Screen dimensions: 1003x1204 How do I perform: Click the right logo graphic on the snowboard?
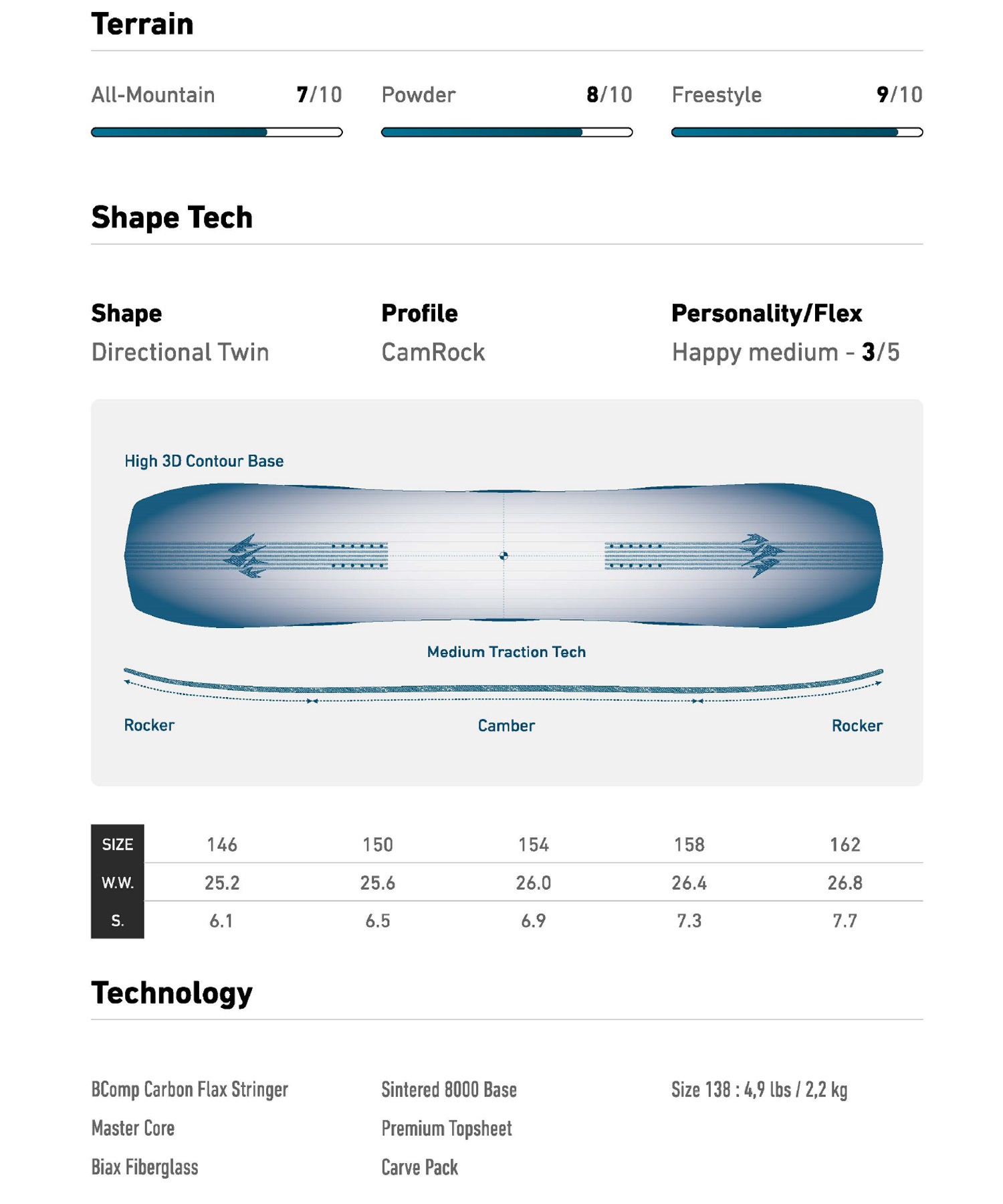pyautogui.click(x=761, y=555)
